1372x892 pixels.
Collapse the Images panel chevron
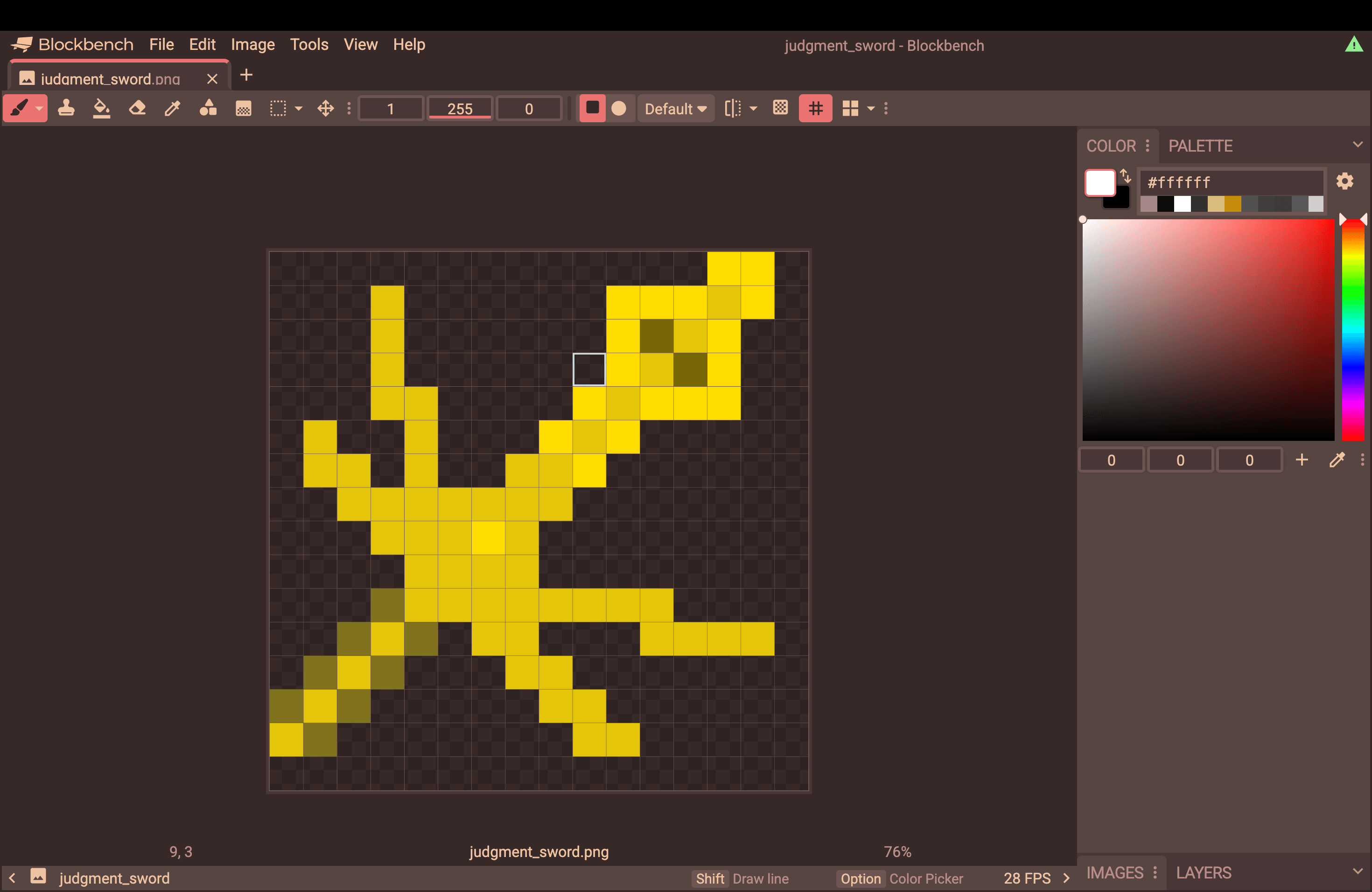point(1358,871)
